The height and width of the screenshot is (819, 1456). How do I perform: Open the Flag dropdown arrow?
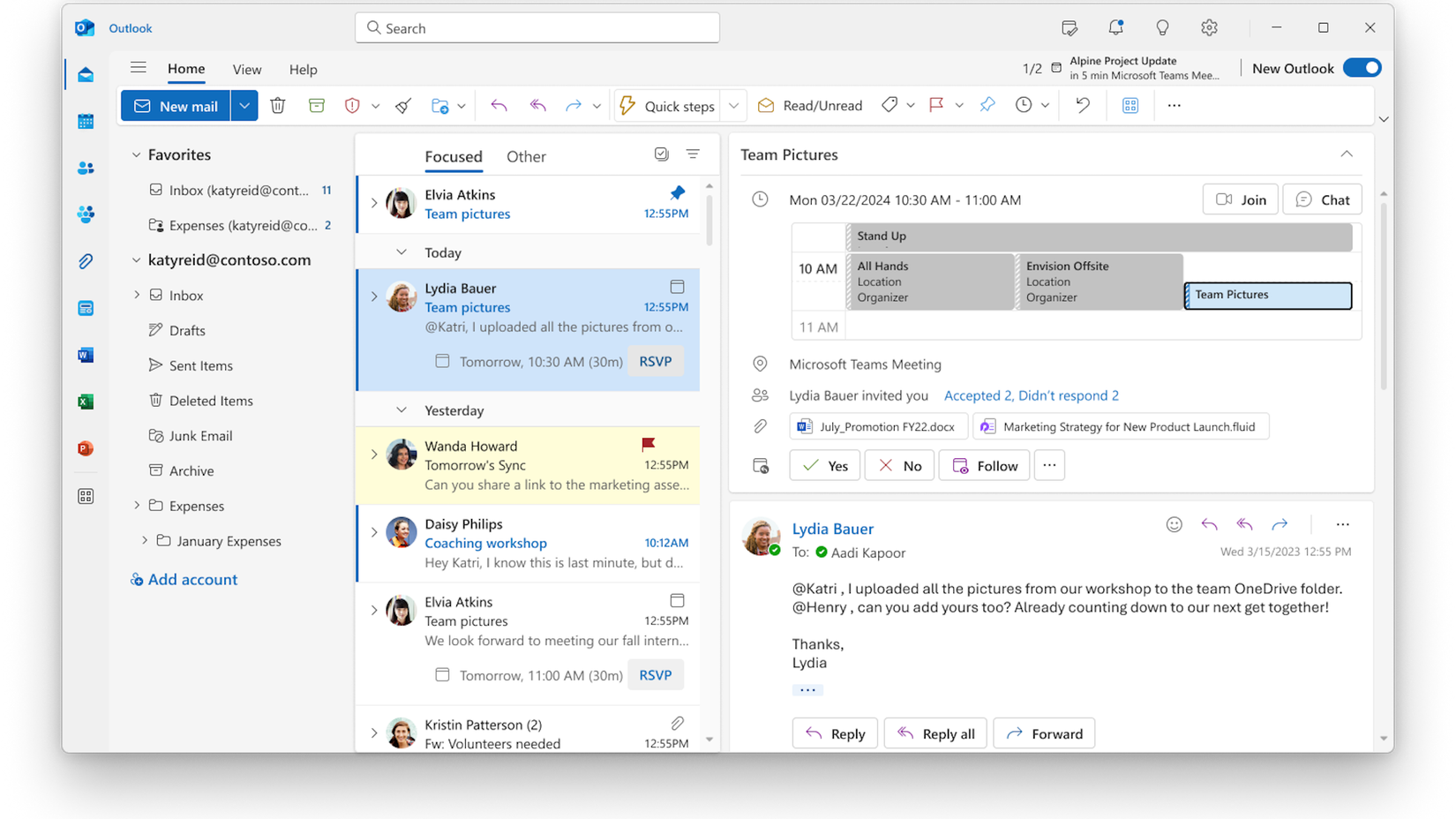tap(959, 105)
